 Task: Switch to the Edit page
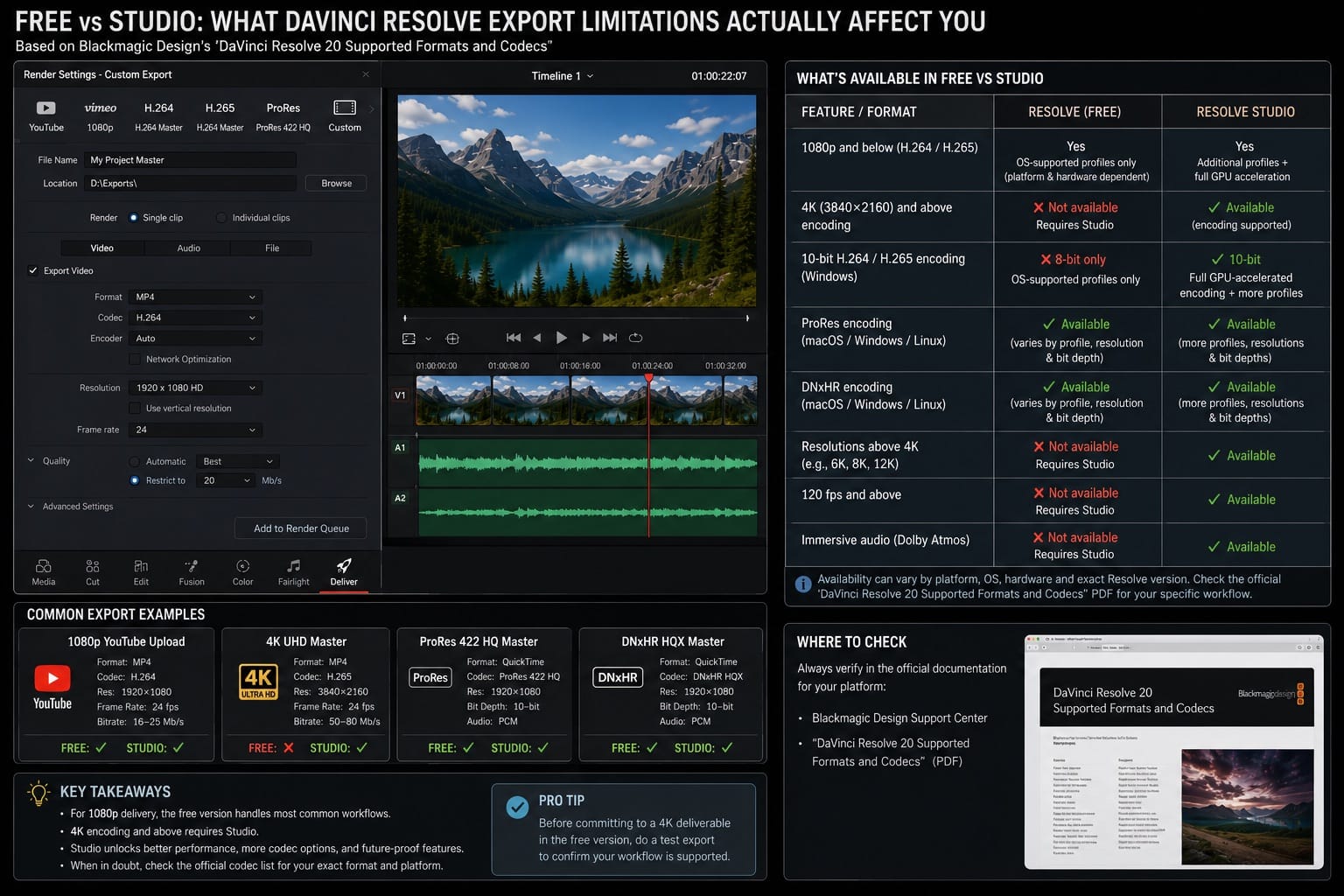pos(141,572)
